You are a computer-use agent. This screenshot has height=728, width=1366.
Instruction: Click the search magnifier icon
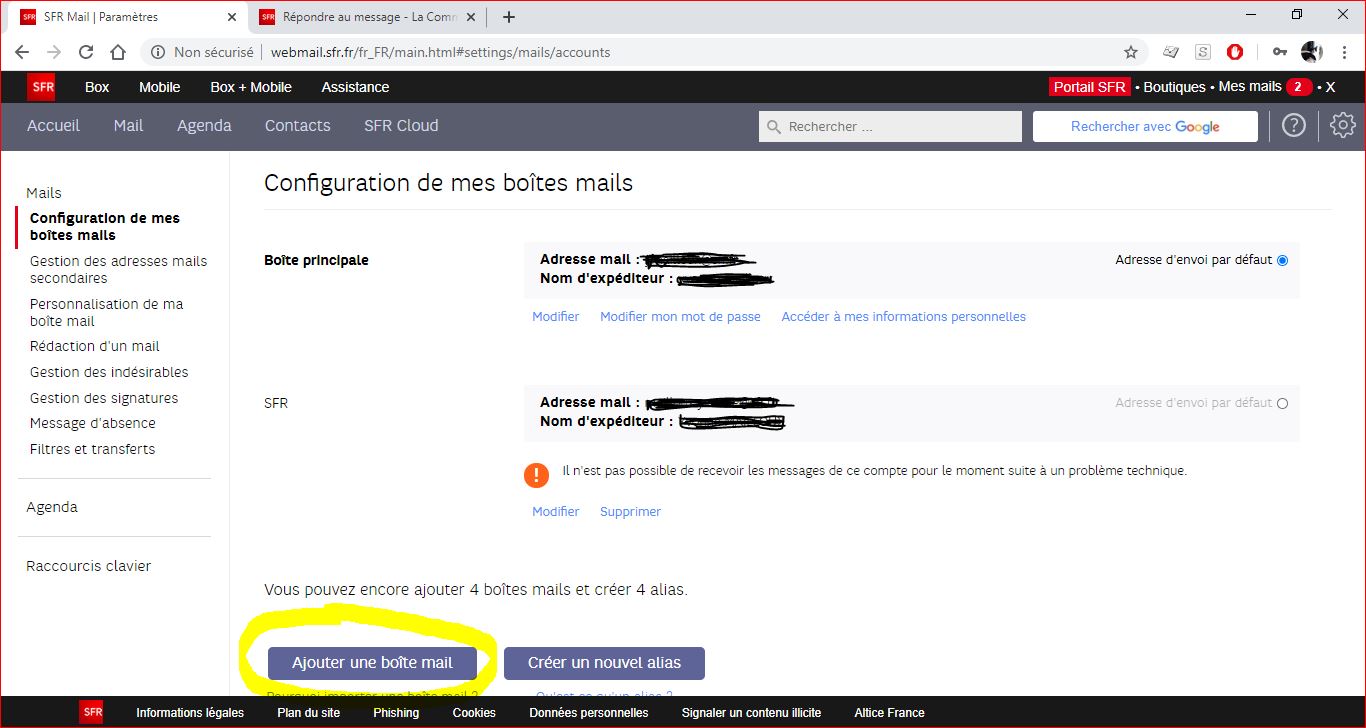(774, 127)
